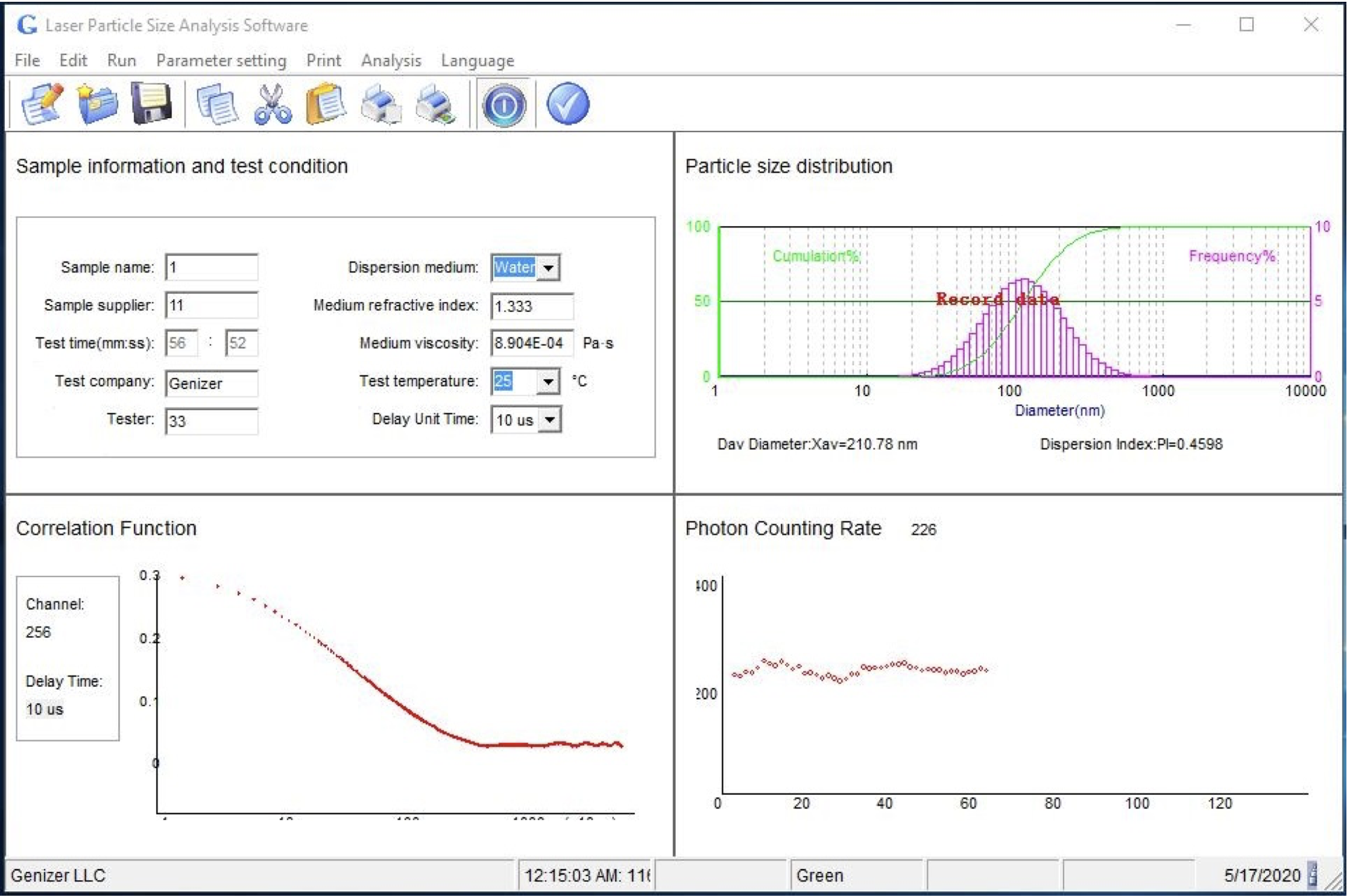Click the Test company text field

click(212, 383)
